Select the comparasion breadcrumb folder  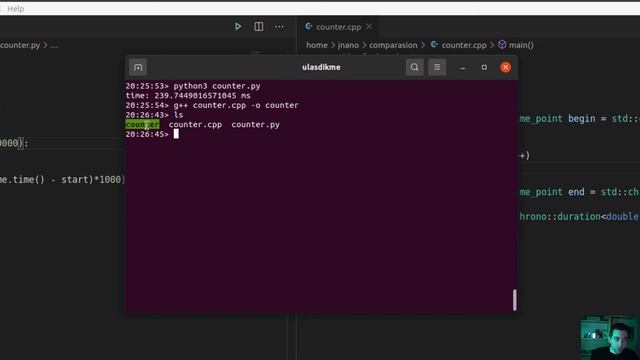(393, 45)
